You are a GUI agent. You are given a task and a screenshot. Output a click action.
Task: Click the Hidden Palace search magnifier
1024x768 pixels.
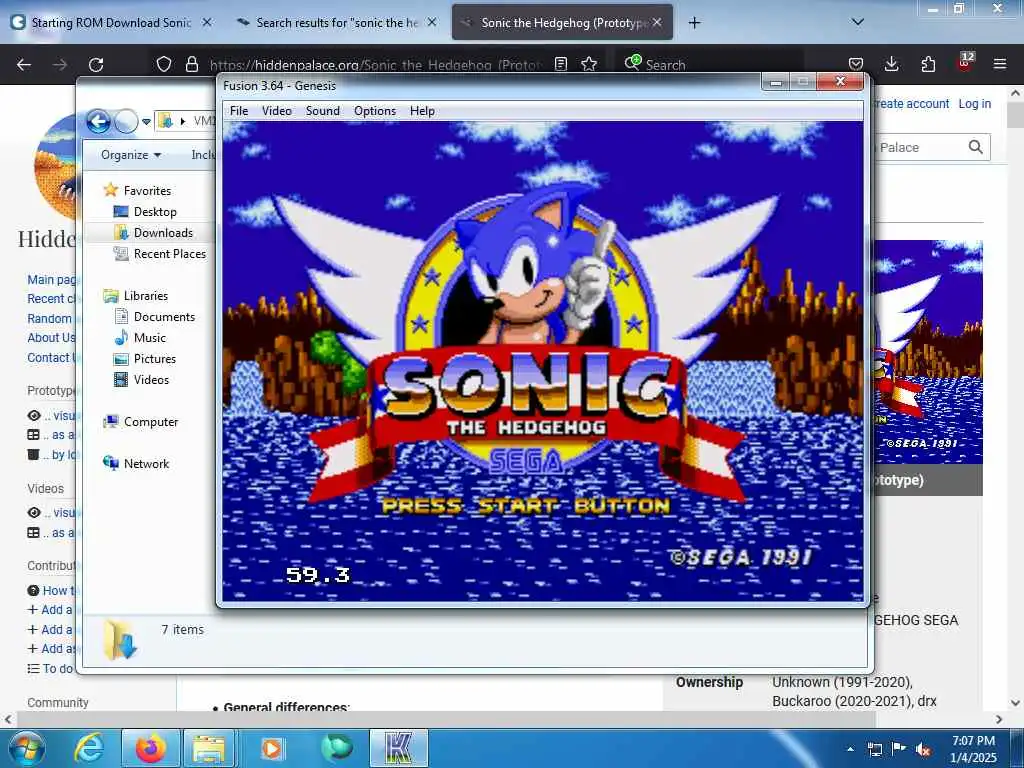tap(976, 147)
